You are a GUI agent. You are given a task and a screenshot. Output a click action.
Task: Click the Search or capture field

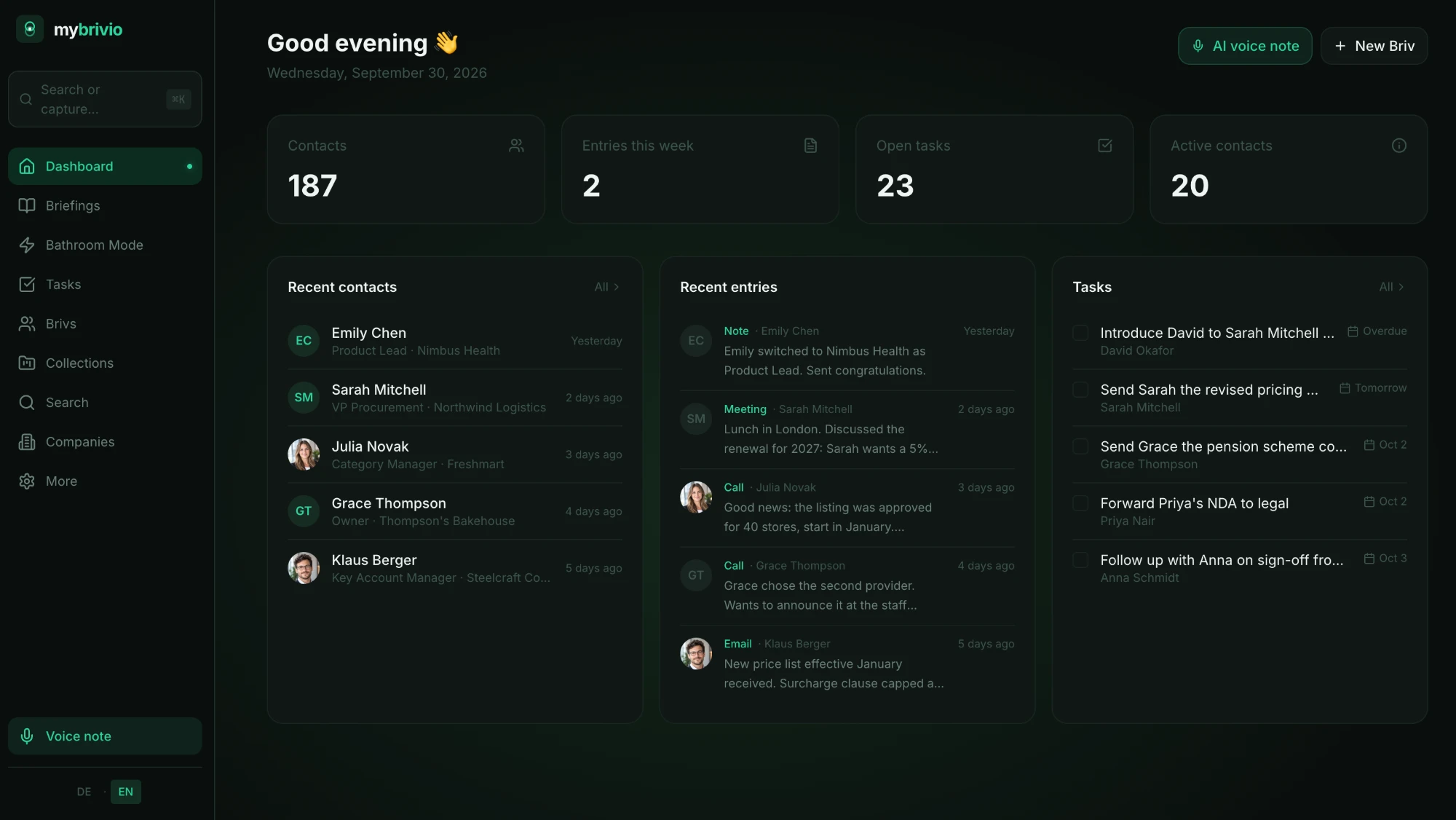105,99
